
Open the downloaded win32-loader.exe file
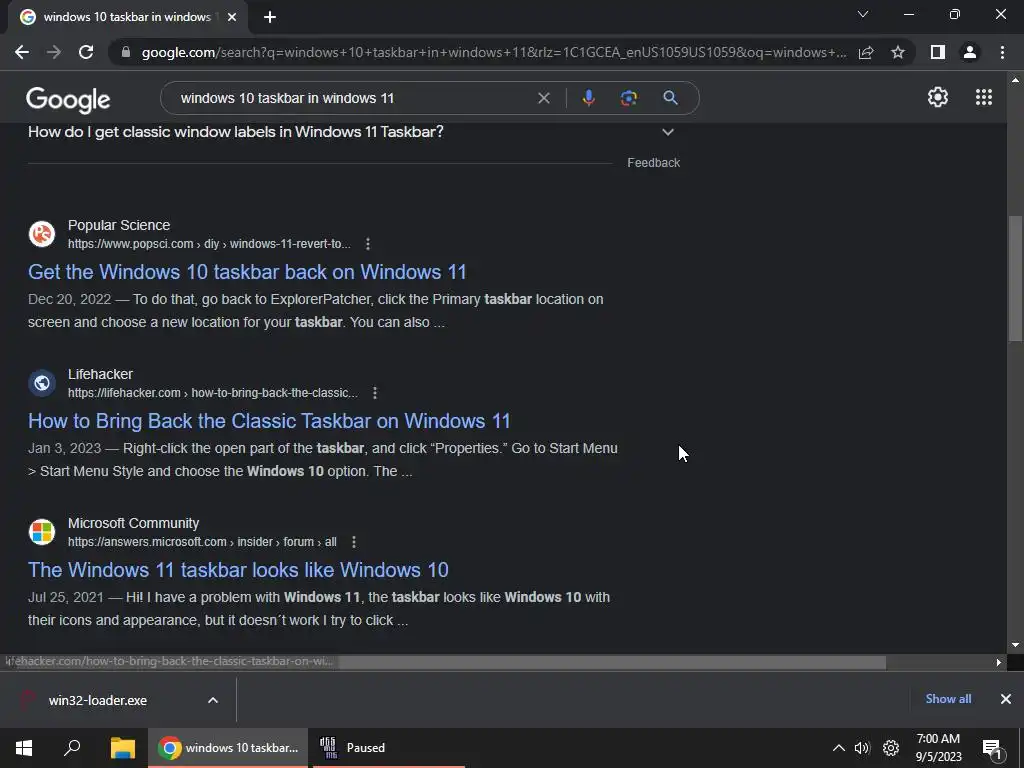point(98,700)
